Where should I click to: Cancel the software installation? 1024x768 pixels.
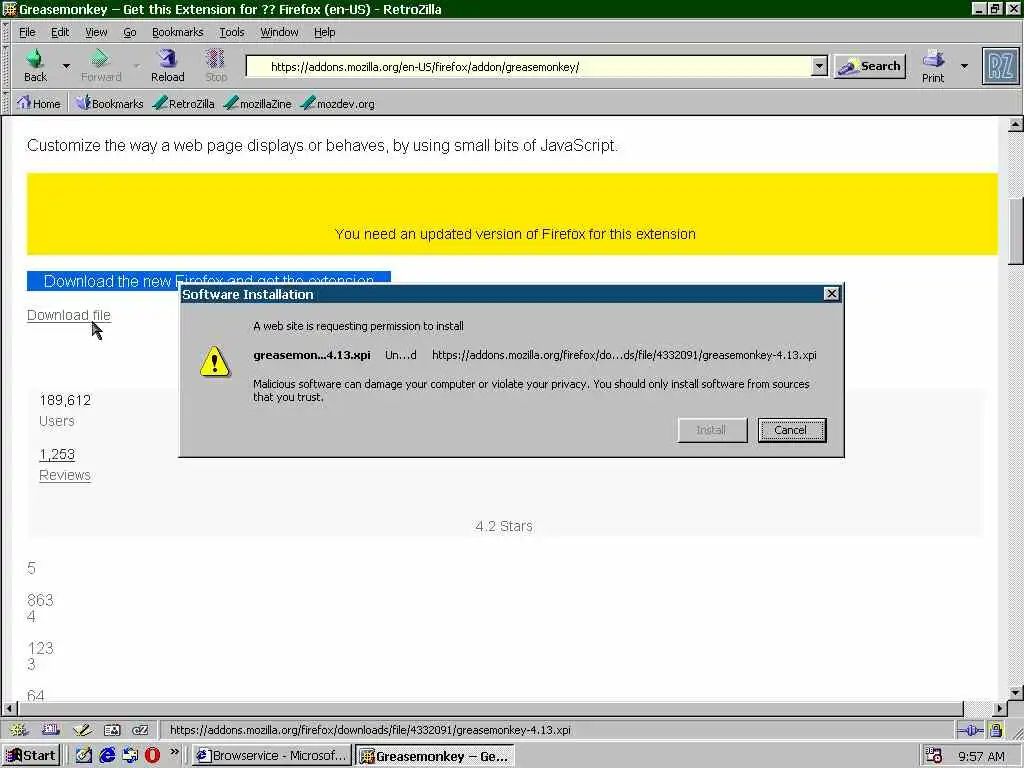792,430
